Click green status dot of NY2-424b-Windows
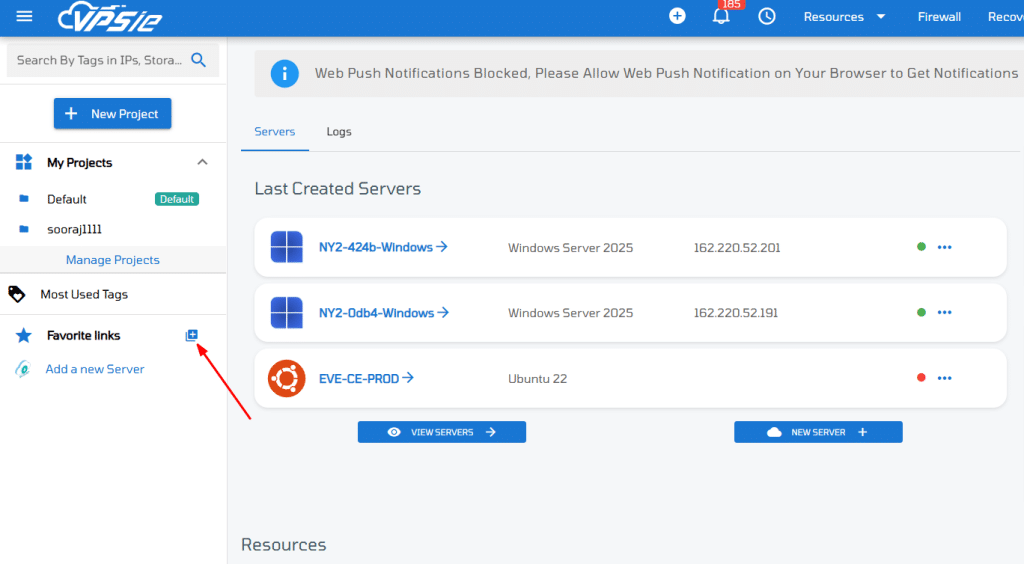 point(921,247)
